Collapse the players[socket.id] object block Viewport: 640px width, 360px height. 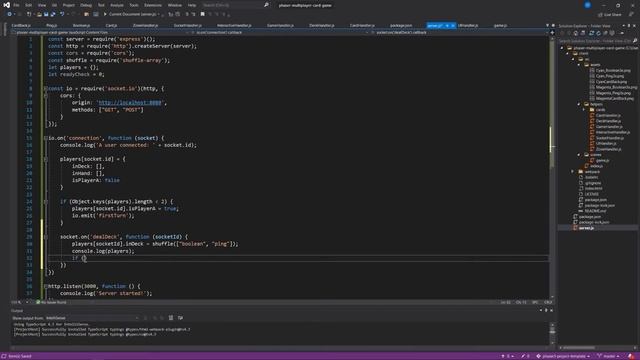click(x=45, y=159)
